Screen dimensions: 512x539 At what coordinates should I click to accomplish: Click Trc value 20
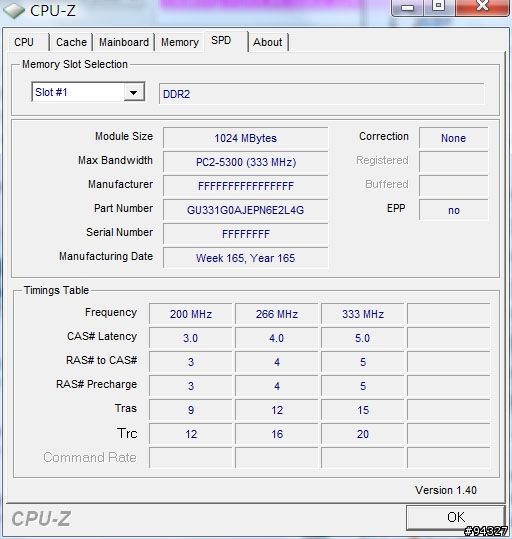coord(363,434)
